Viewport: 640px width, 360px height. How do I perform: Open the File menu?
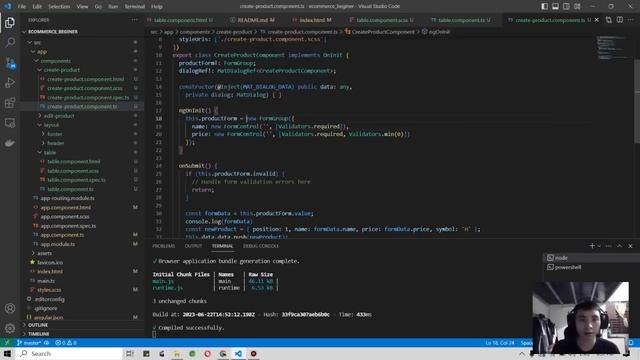(22, 7)
